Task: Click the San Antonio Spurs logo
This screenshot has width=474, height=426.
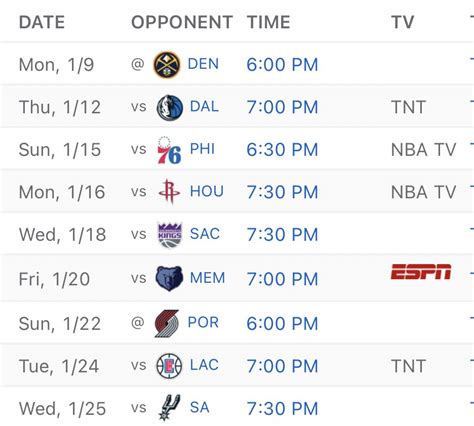Action: [169, 407]
